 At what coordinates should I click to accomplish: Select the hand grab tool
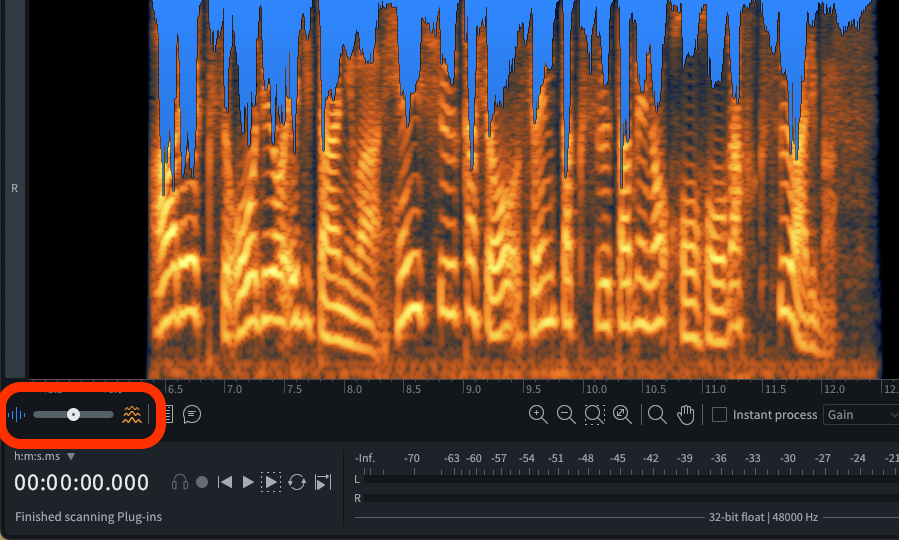(x=686, y=414)
